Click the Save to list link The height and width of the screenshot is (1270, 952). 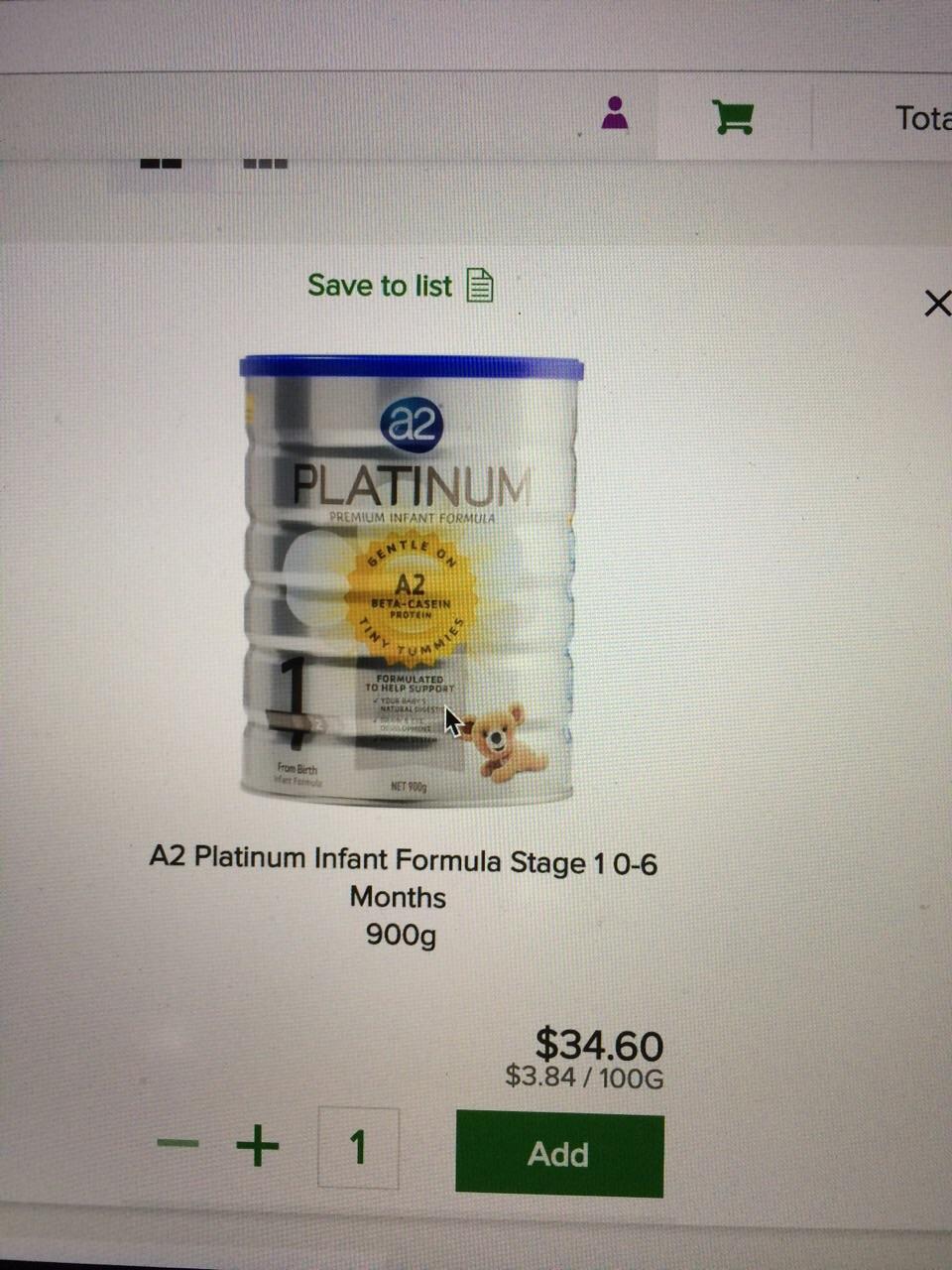[x=380, y=286]
